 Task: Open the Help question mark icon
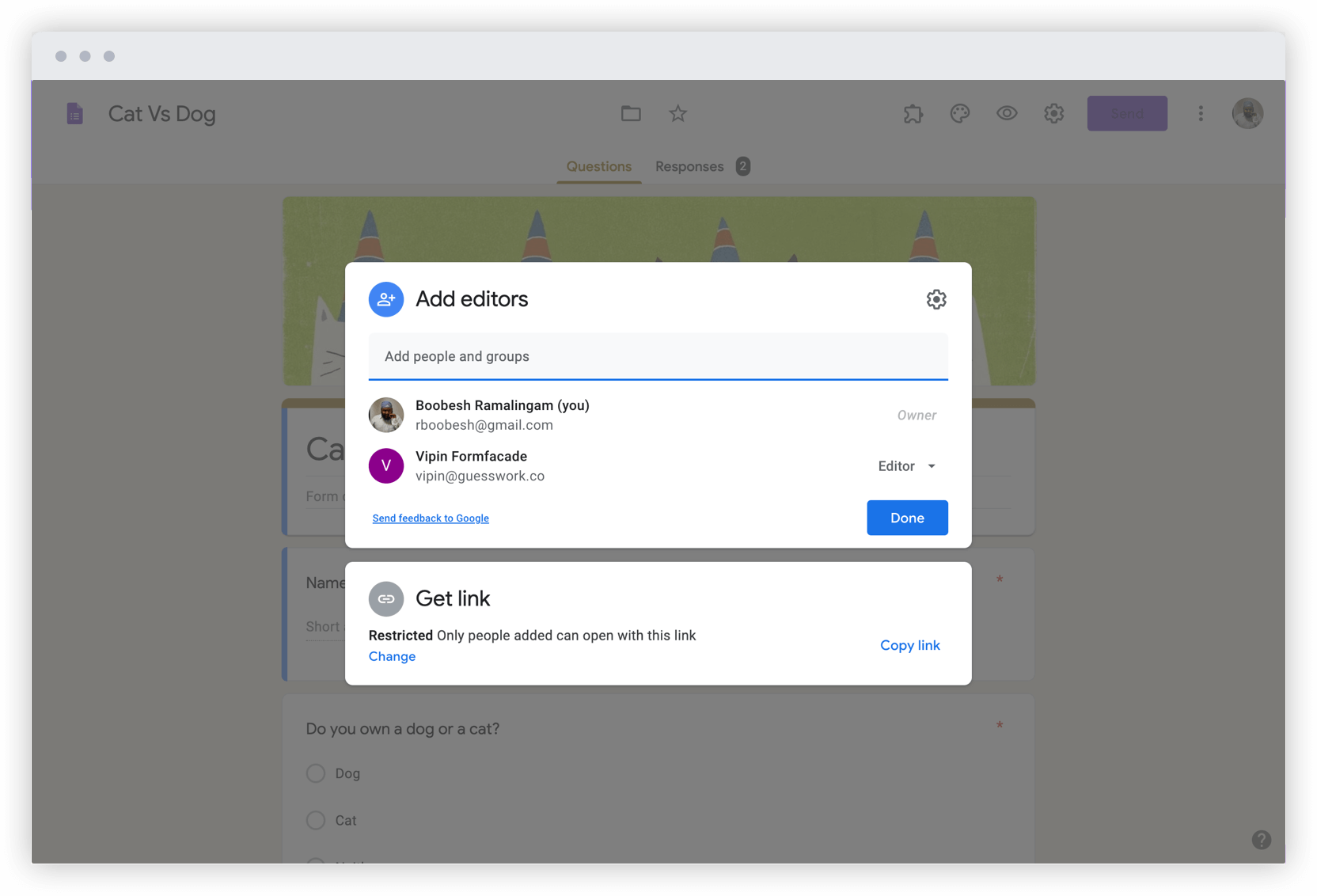pyautogui.click(x=1262, y=839)
